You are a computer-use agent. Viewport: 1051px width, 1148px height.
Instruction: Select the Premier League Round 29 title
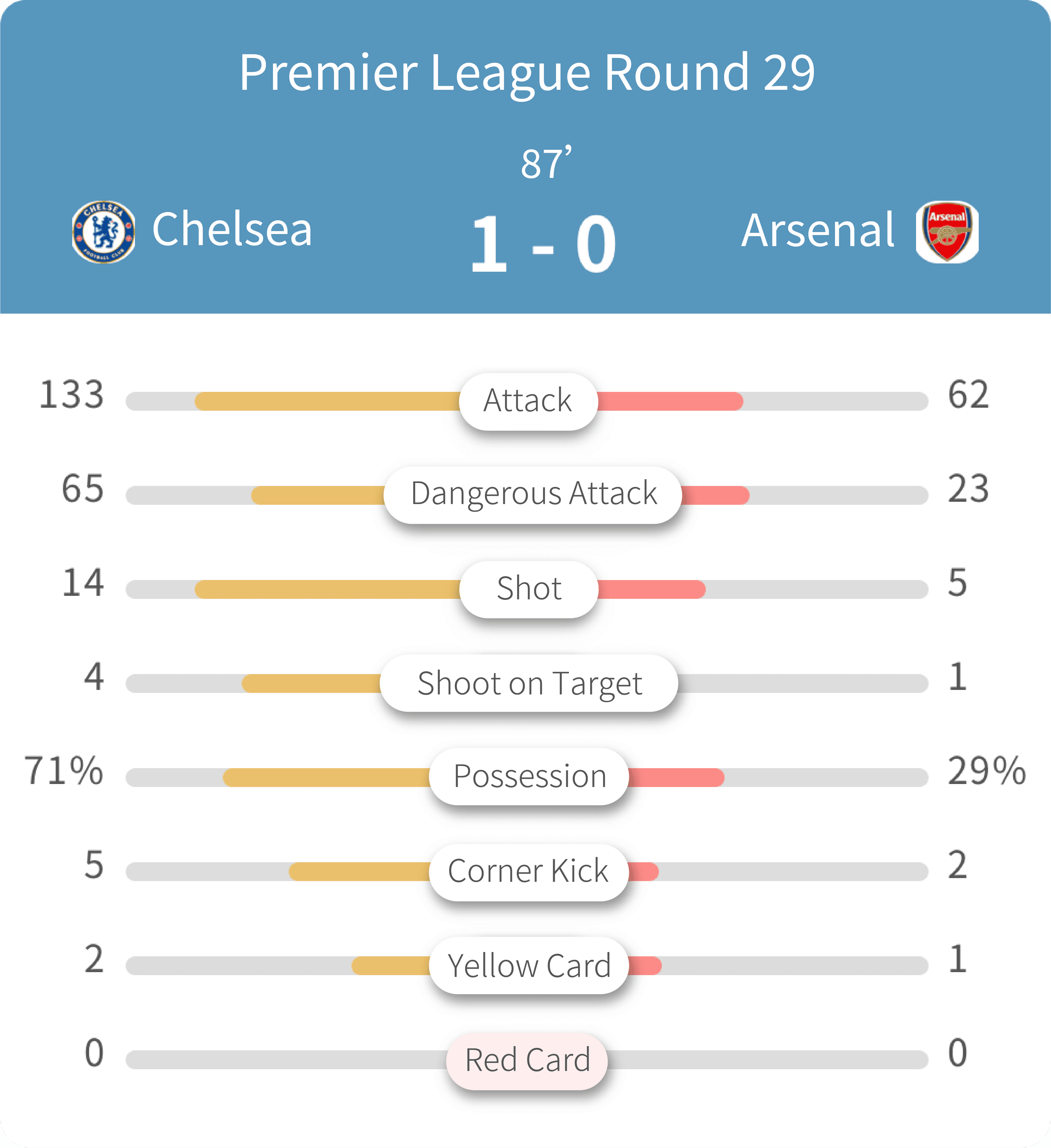pyautogui.click(x=526, y=72)
